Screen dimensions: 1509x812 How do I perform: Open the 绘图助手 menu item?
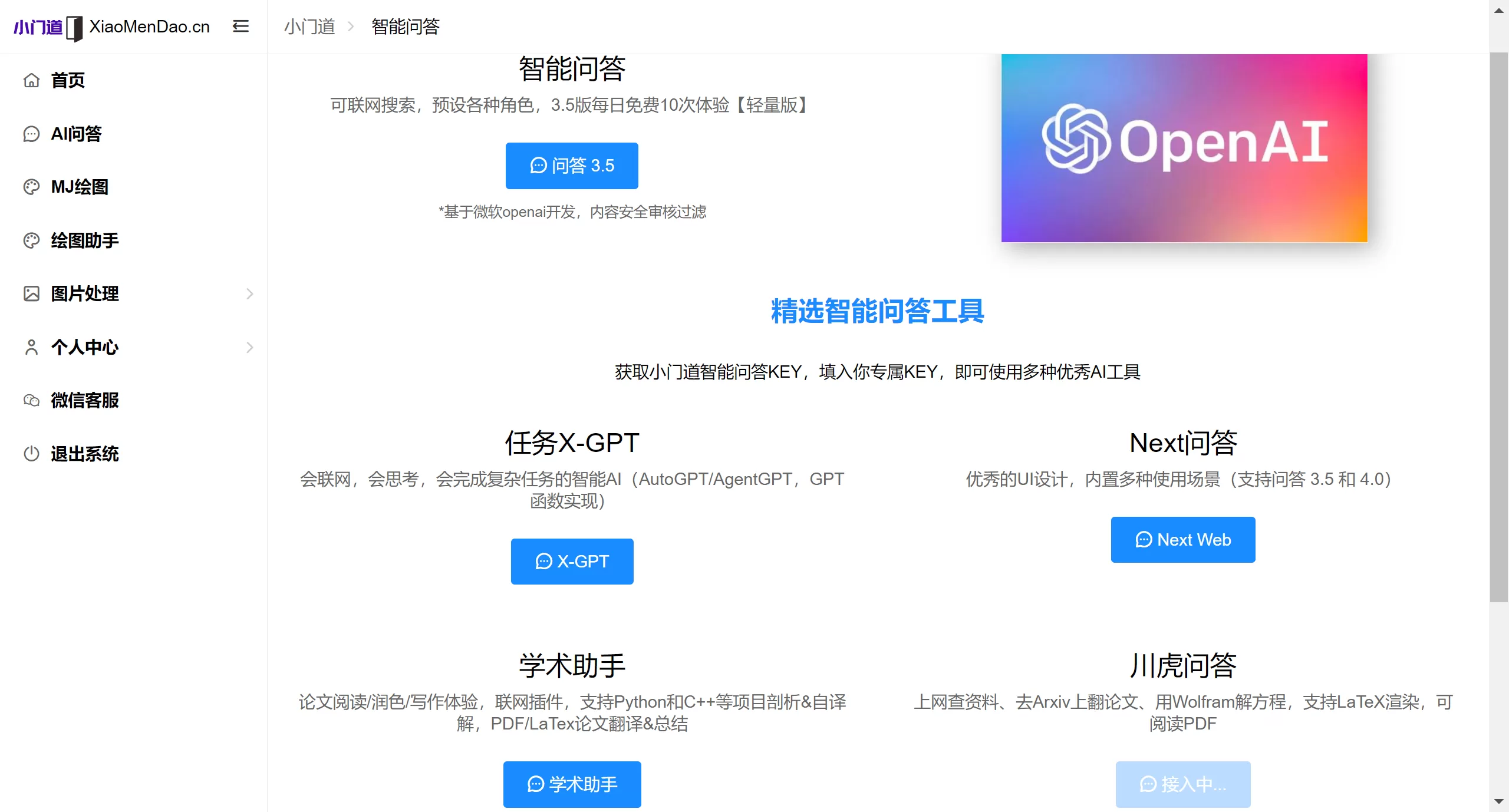click(x=85, y=240)
